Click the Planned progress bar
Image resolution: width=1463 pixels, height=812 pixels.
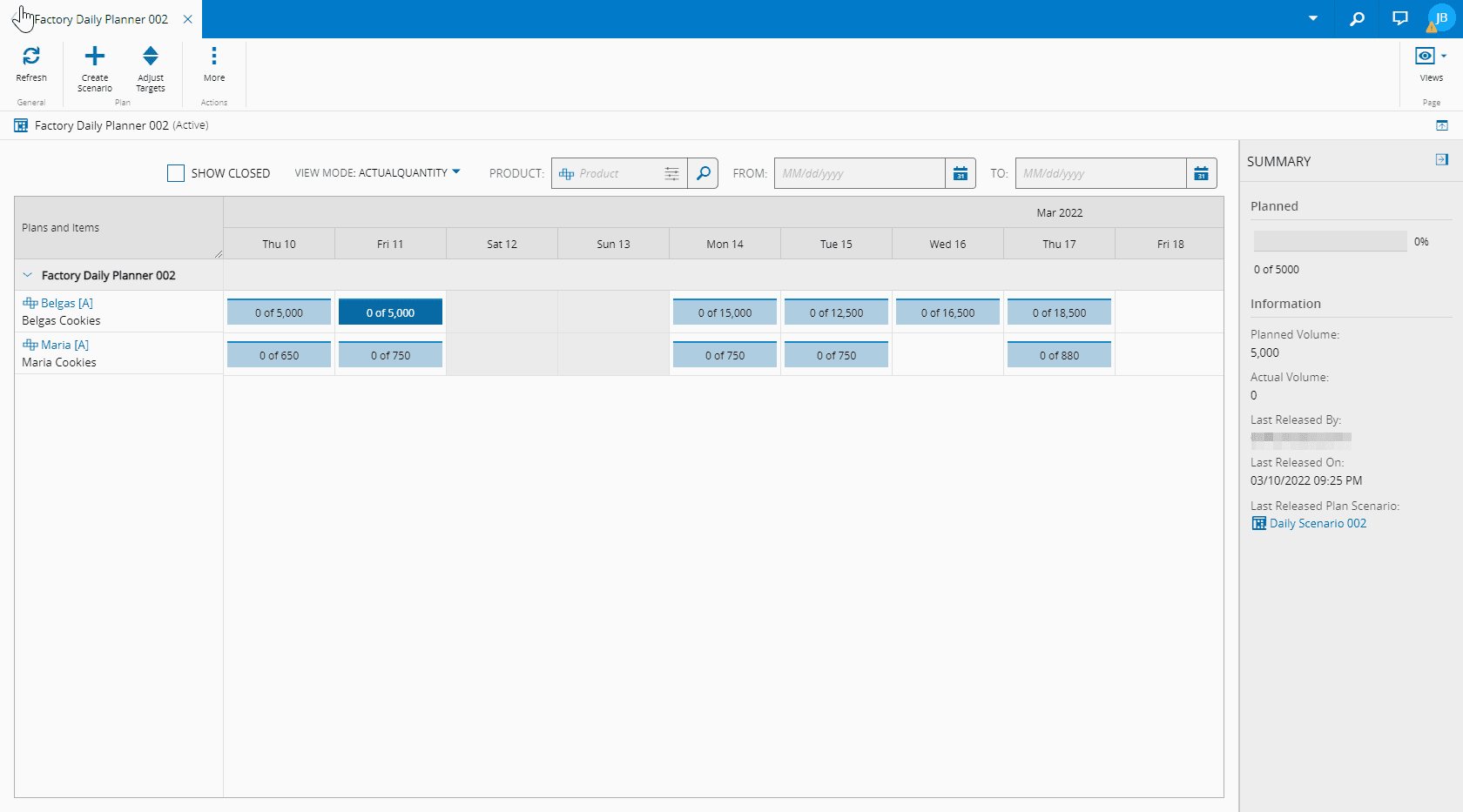[x=1329, y=241]
